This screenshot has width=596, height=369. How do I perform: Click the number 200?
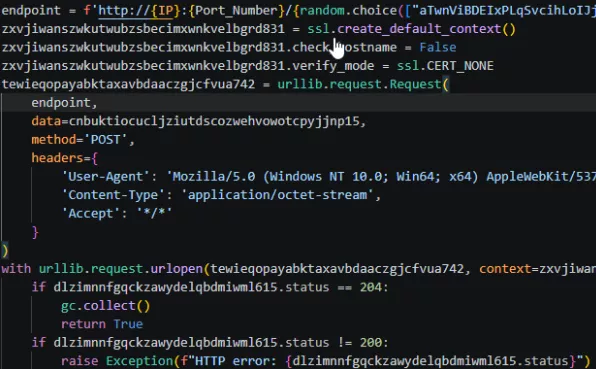[x=371, y=342]
